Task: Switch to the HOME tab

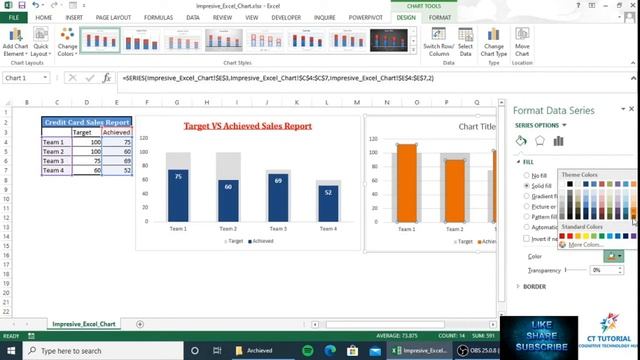Action: click(44, 18)
